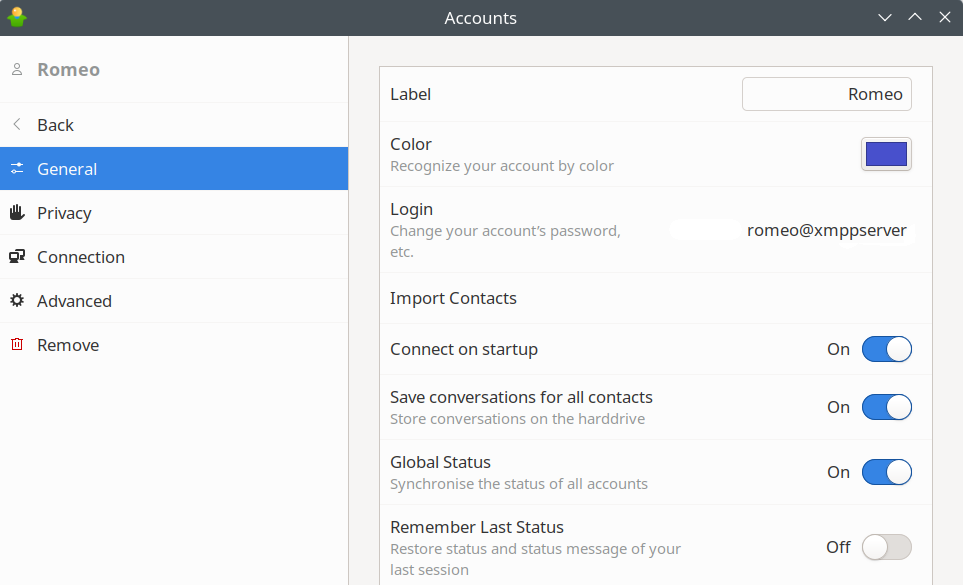Screen dimensions: 963x585
Task: Click the Connection computers icon
Action: pos(17,257)
